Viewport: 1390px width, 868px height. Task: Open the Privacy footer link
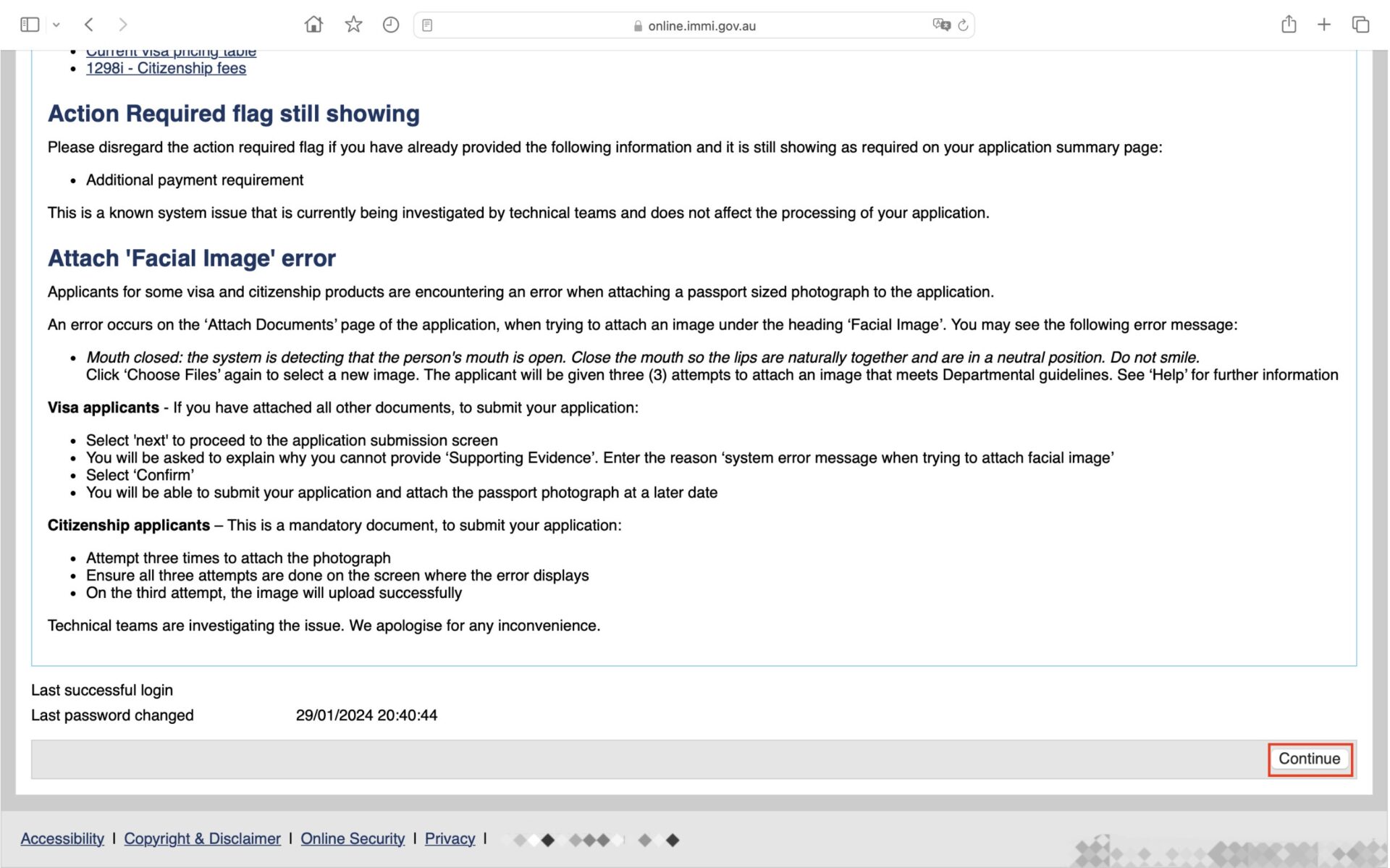tap(450, 838)
